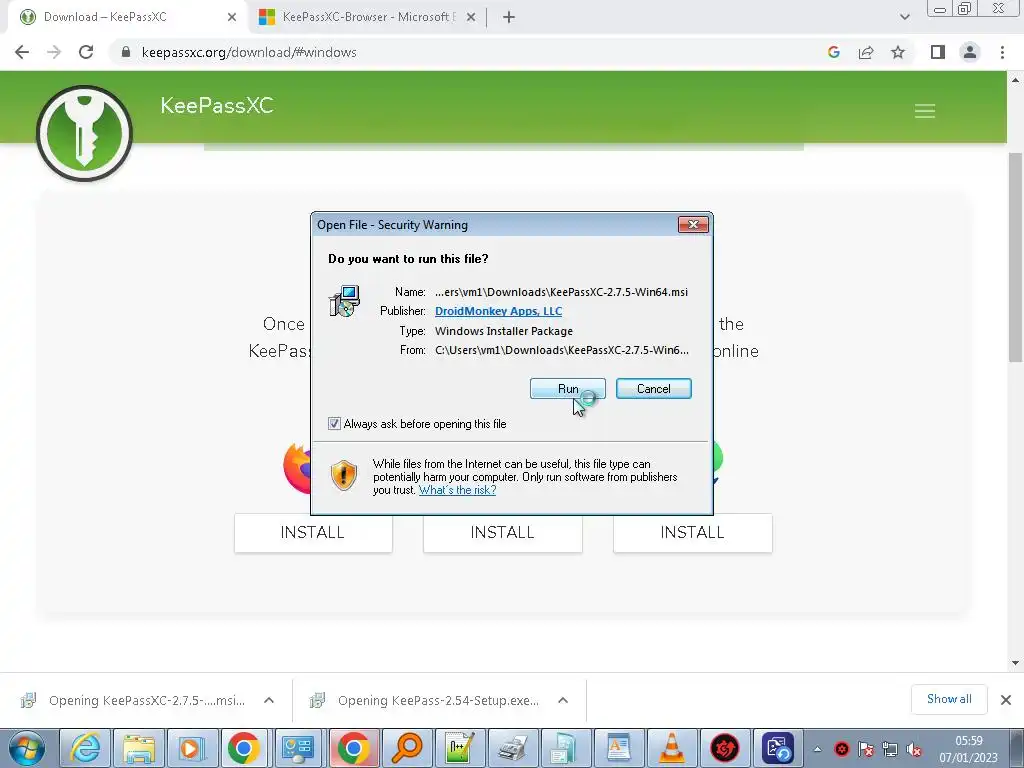The image size is (1024, 768).
Task: Open the tab search dropdown arrow
Action: pos(904,17)
